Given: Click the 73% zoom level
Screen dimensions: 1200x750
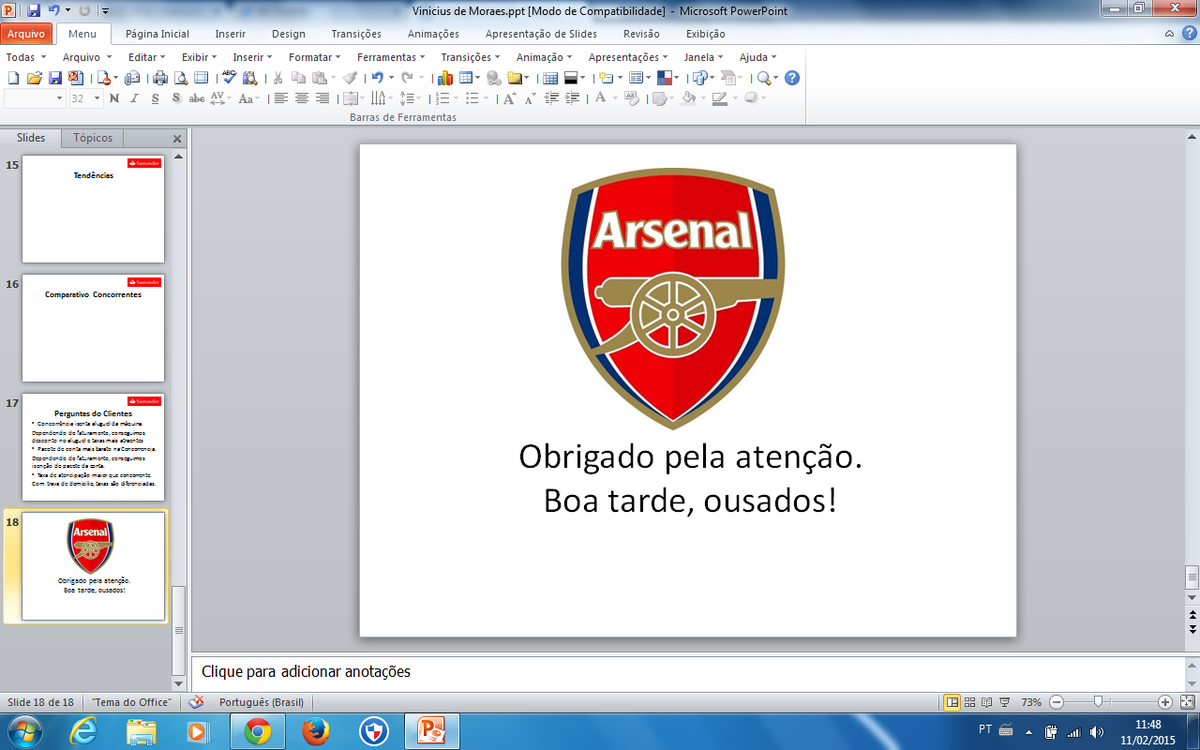Looking at the screenshot, I should click(1032, 702).
